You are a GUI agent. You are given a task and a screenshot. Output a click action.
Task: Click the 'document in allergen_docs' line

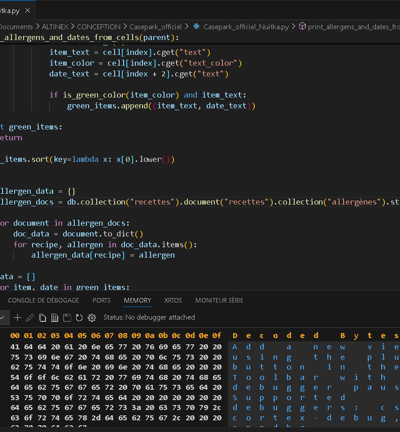pyautogui.click(x=65, y=223)
